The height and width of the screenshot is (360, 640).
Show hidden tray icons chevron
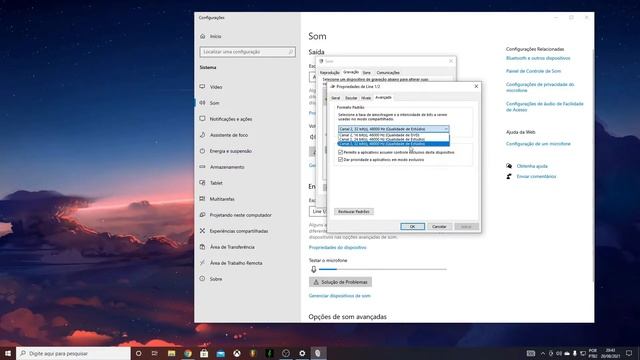543,353
